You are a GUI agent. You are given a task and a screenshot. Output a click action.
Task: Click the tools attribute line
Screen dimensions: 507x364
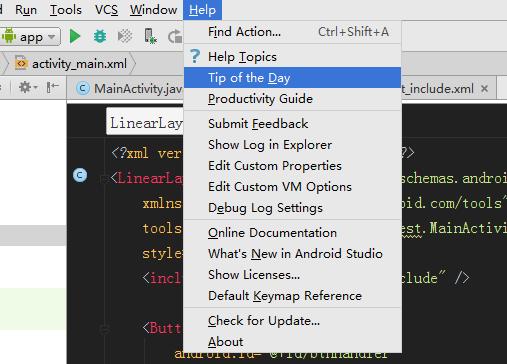pos(162,228)
